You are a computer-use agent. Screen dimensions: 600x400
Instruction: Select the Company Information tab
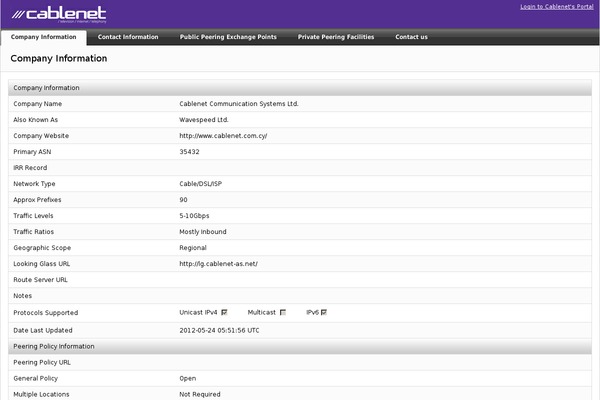tap(44, 37)
